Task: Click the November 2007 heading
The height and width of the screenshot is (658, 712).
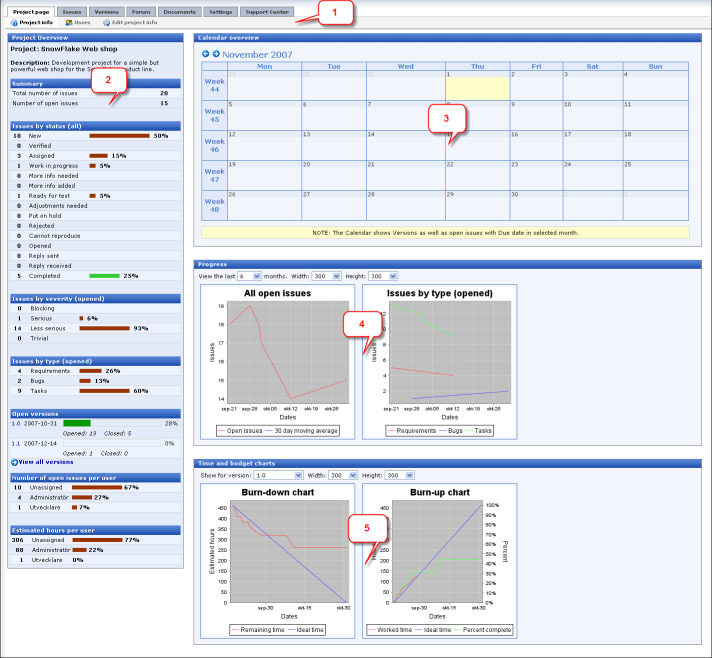Action: 257,54
